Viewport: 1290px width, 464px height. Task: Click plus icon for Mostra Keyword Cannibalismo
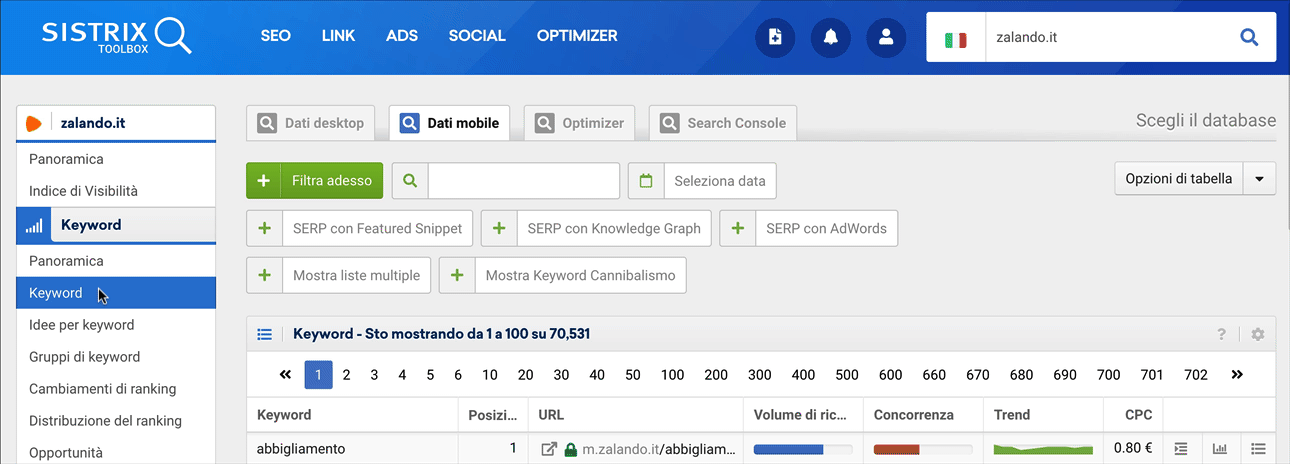coord(456,275)
